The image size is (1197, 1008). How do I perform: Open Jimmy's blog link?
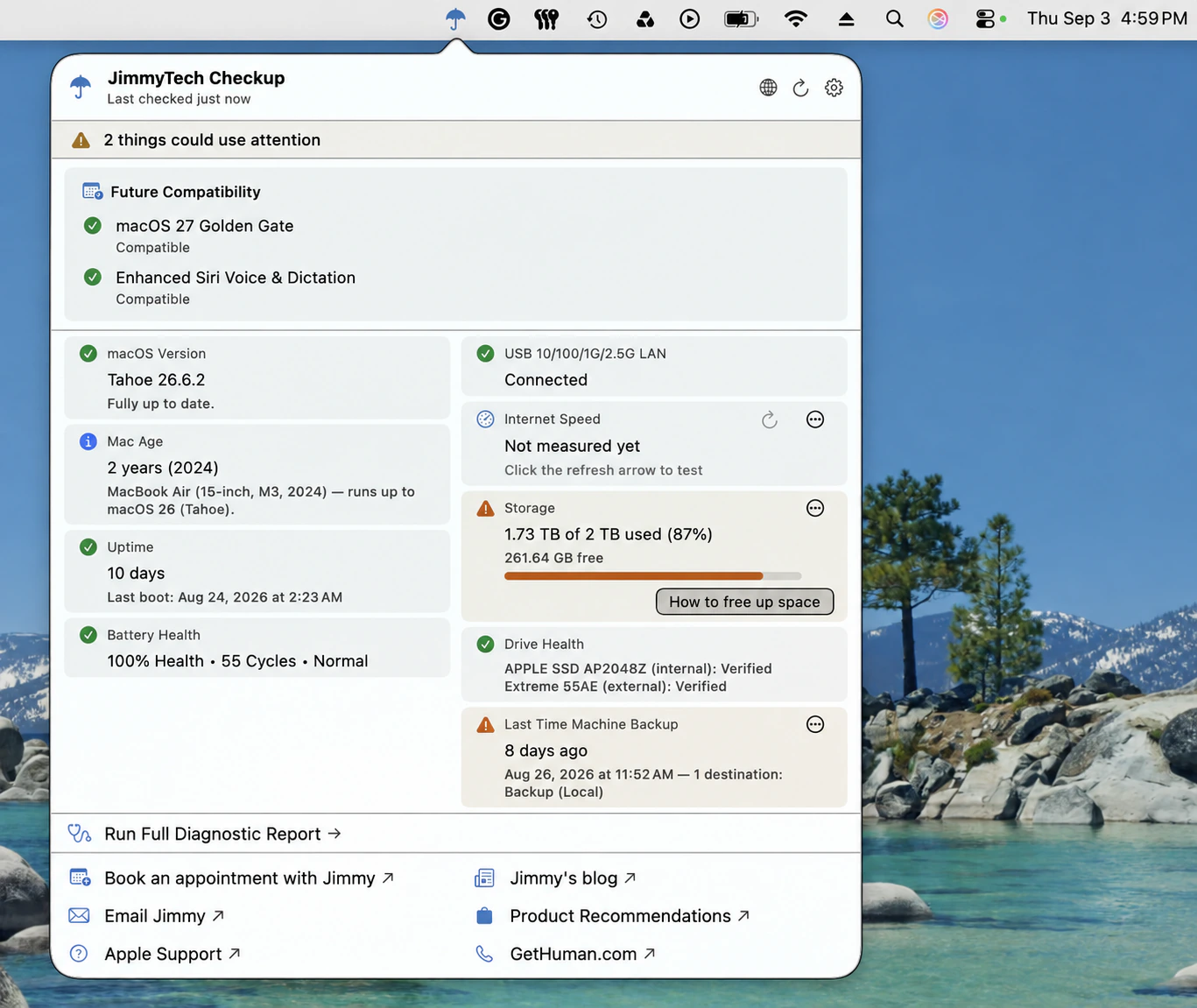pos(573,878)
